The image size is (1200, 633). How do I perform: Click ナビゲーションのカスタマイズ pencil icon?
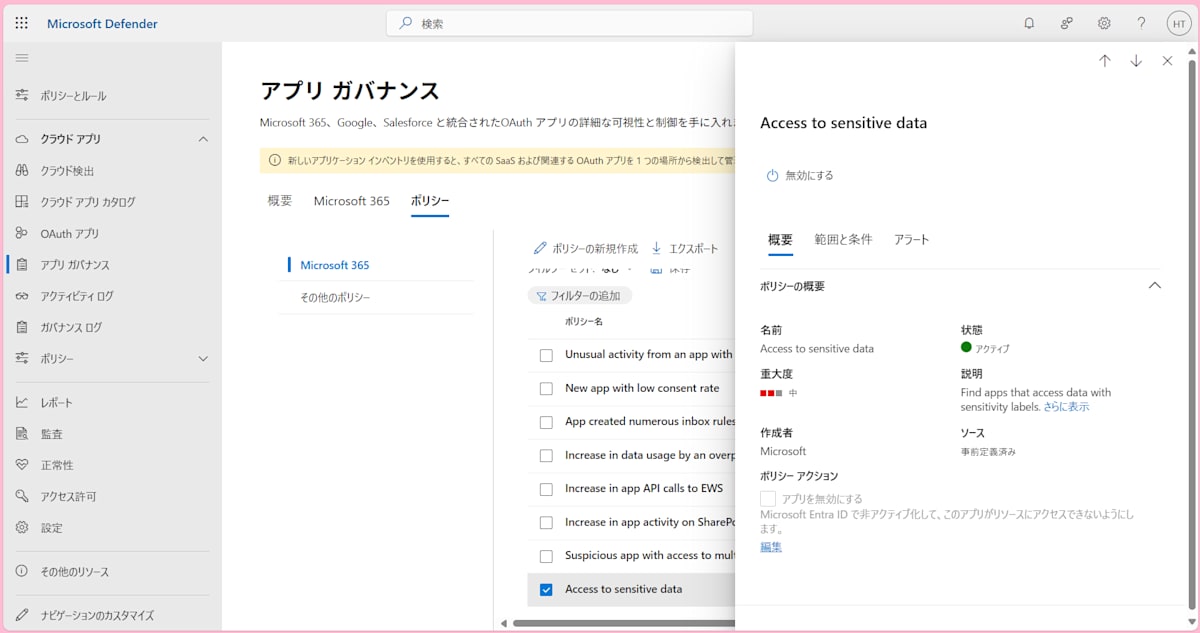point(22,615)
